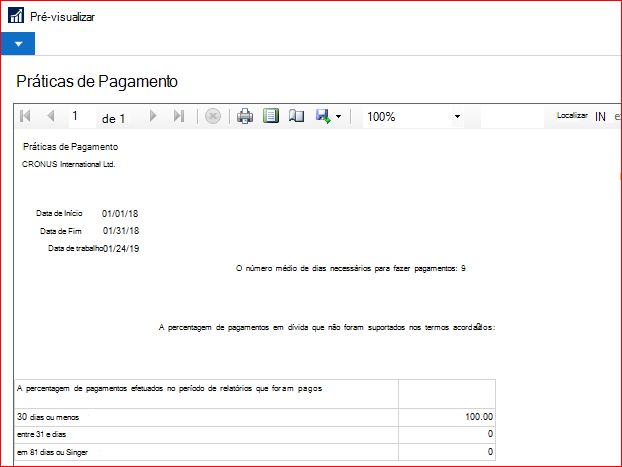The height and width of the screenshot is (467, 622).
Task: Select the start date 01/01/18
Action: pyautogui.click(x=120, y=213)
